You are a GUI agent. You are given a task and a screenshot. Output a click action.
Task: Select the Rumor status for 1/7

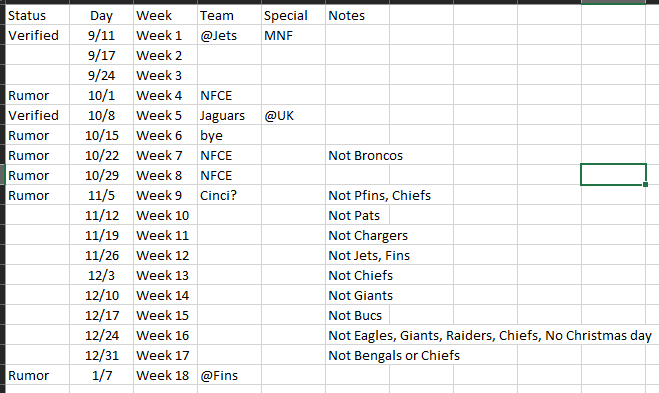(x=37, y=375)
